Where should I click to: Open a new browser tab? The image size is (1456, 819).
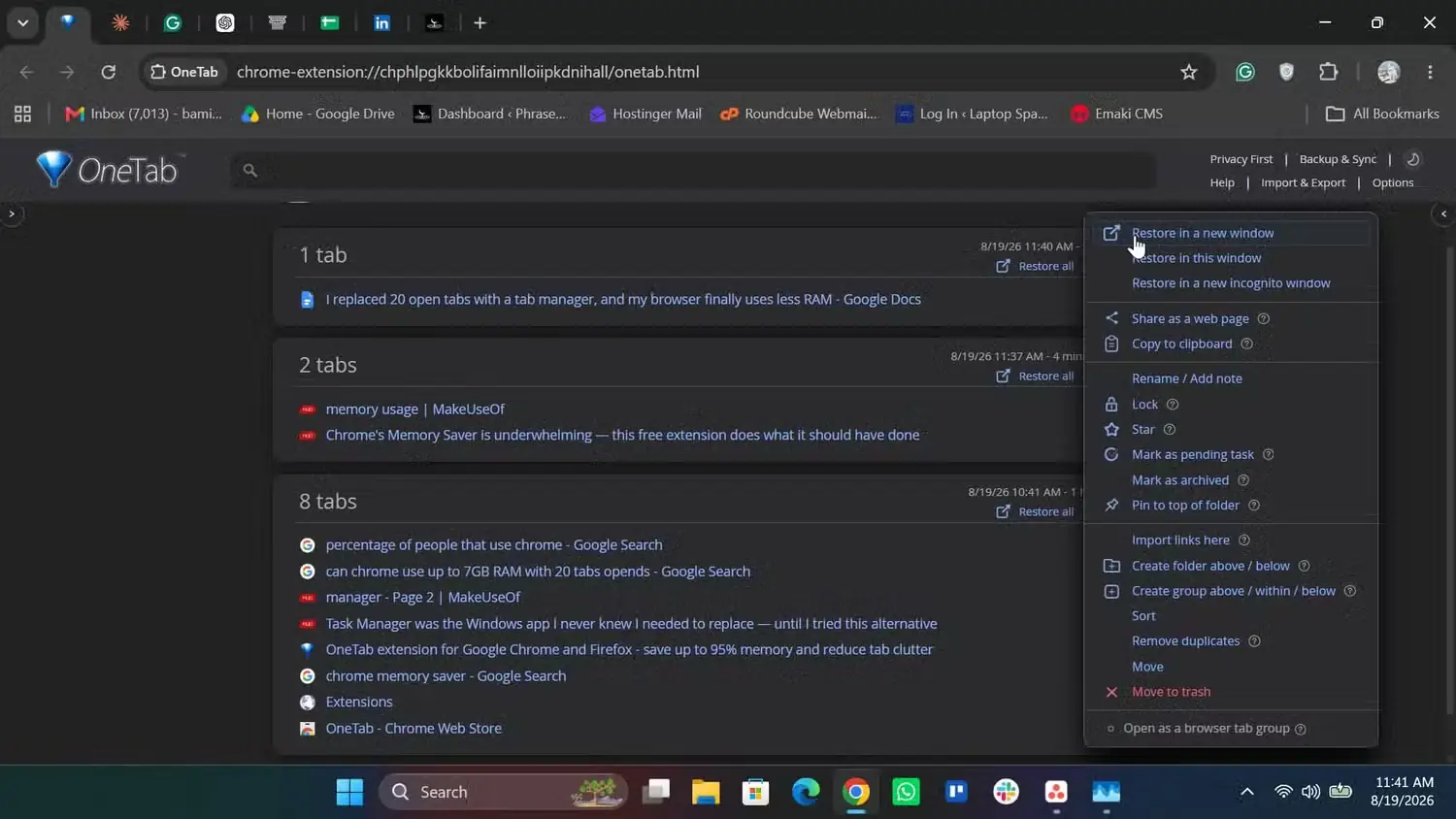point(480,22)
